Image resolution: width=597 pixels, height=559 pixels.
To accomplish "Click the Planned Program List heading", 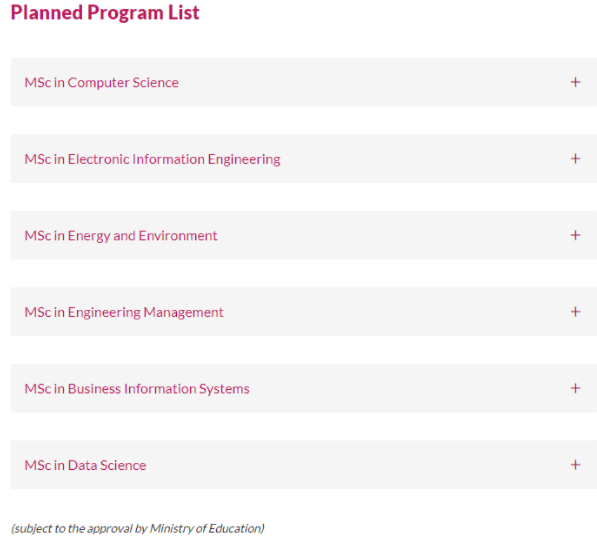I will 105,13.
